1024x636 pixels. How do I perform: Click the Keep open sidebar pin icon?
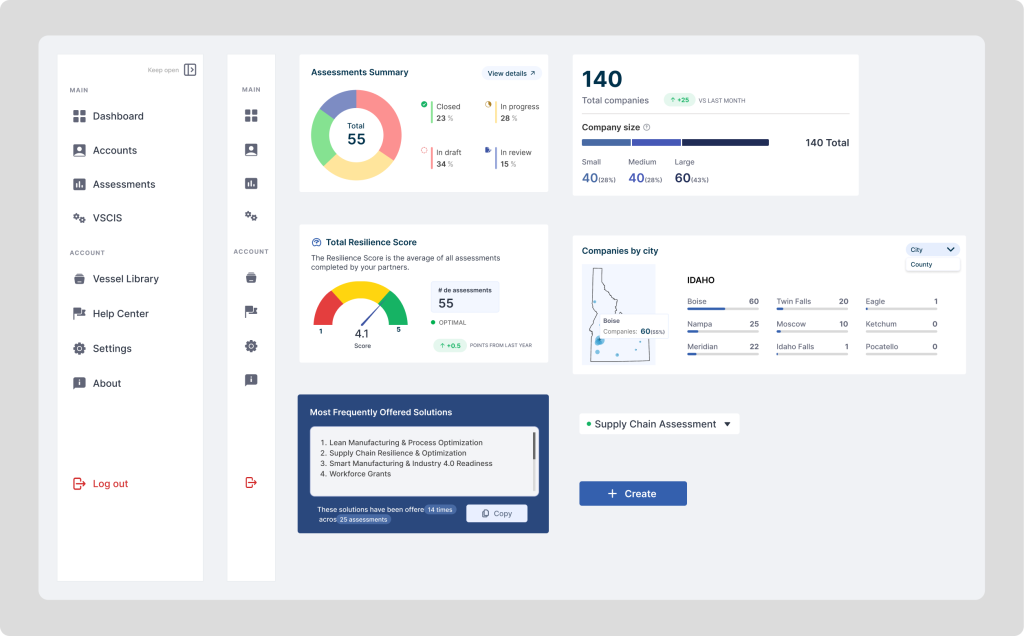point(189,70)
